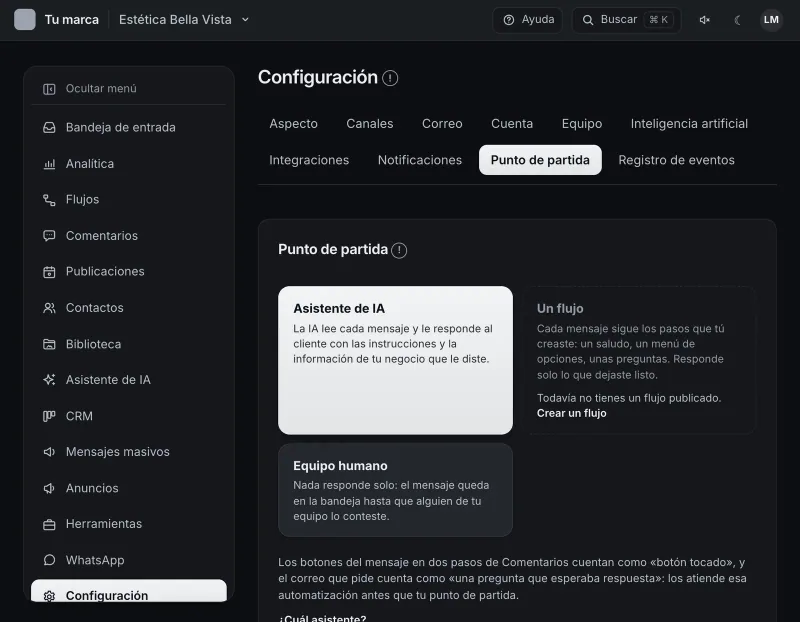800x622 pixels.
Task: Open the Herramientas briefcase icon
Action: click(49, 524)
